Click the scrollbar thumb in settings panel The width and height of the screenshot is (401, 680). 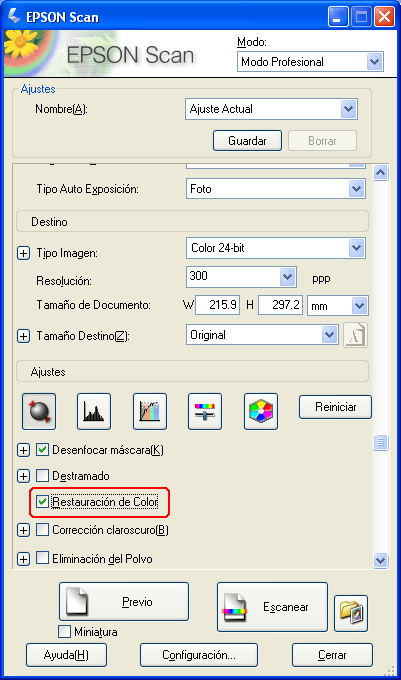click(x=380, y=442)
